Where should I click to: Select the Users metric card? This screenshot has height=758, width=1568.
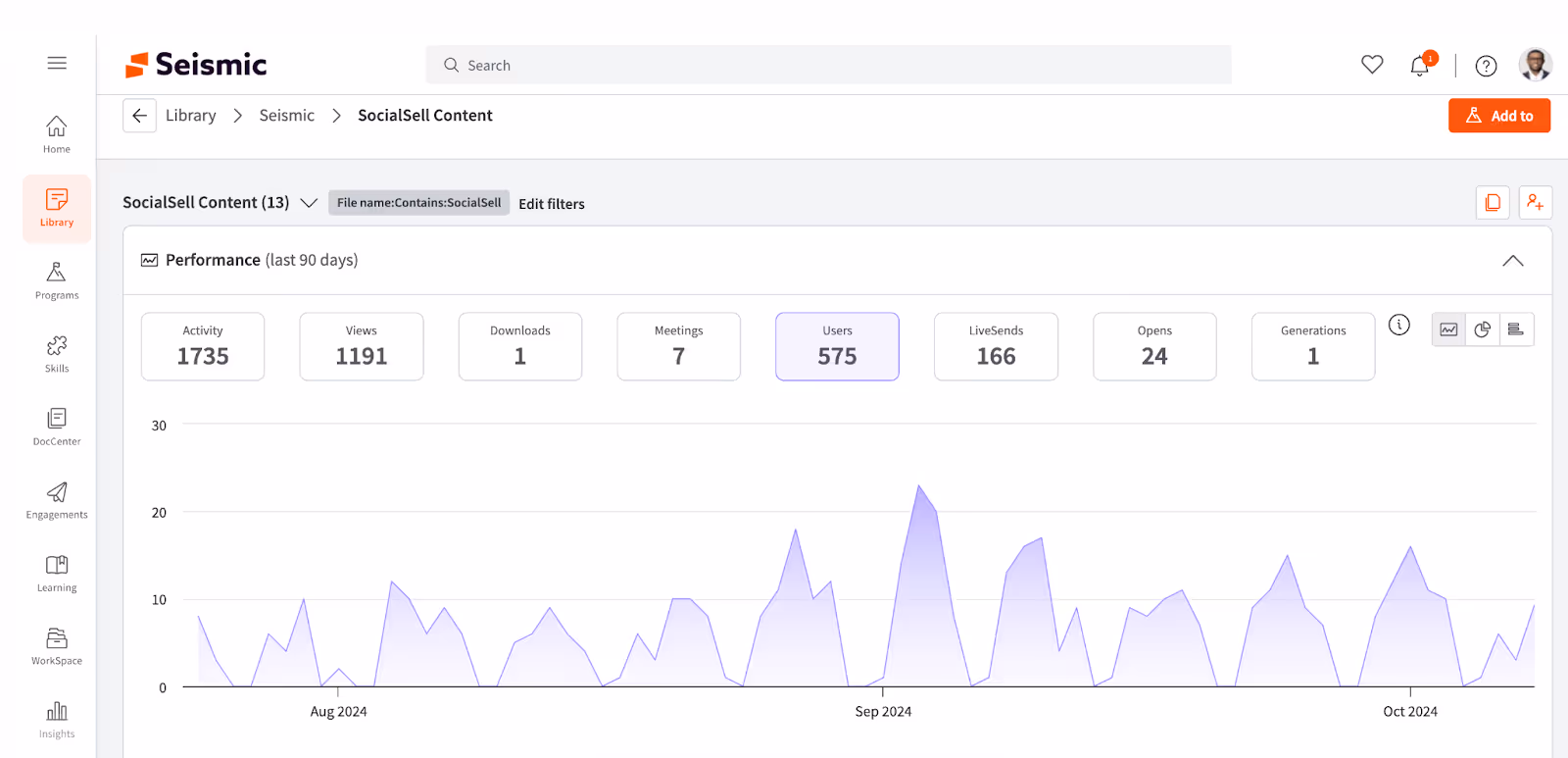tap(837, 346)
